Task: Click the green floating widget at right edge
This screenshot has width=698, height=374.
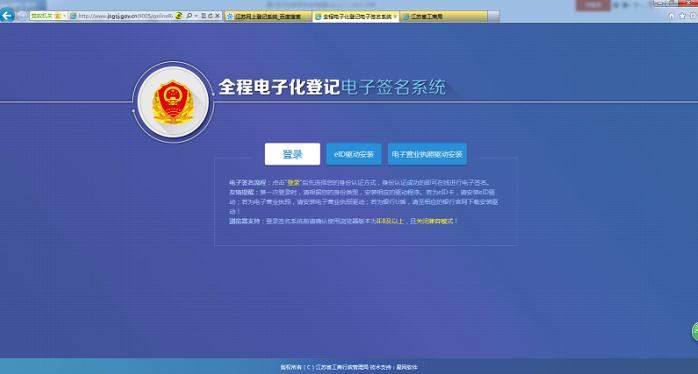Action: [x=695, y=332]
